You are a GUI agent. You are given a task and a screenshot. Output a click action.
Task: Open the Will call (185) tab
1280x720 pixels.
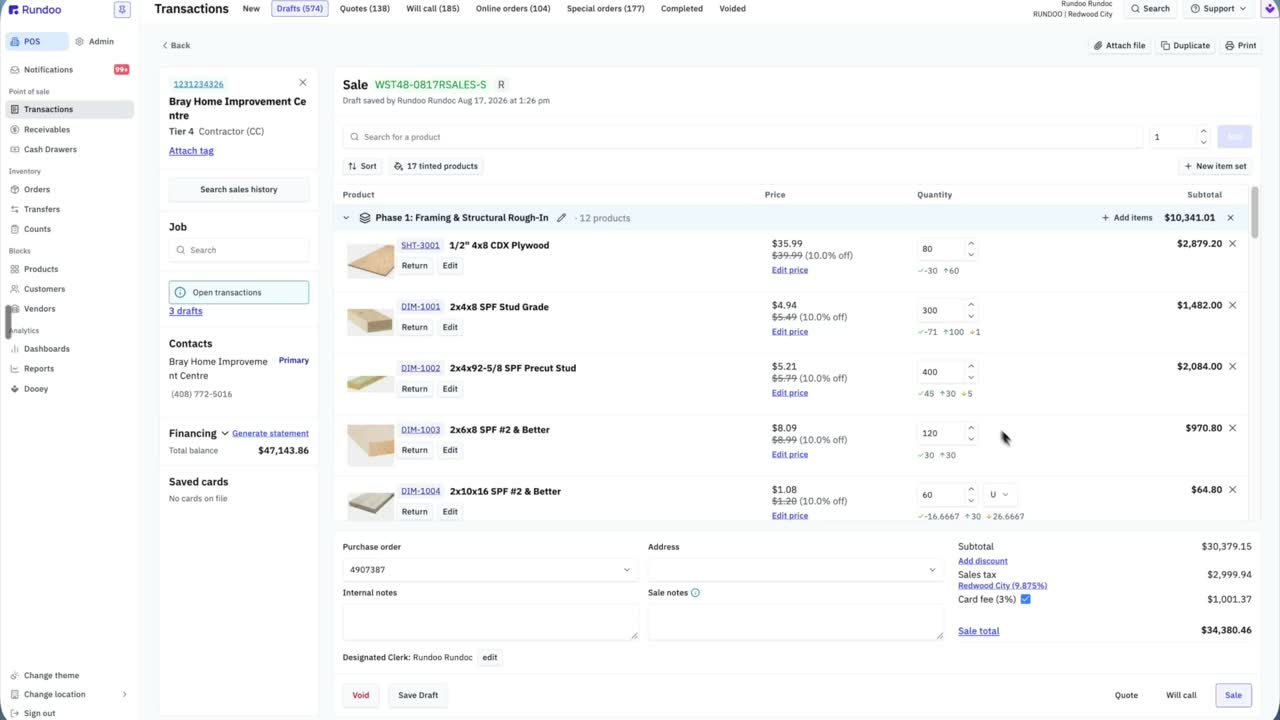click(x=433, y=9)
